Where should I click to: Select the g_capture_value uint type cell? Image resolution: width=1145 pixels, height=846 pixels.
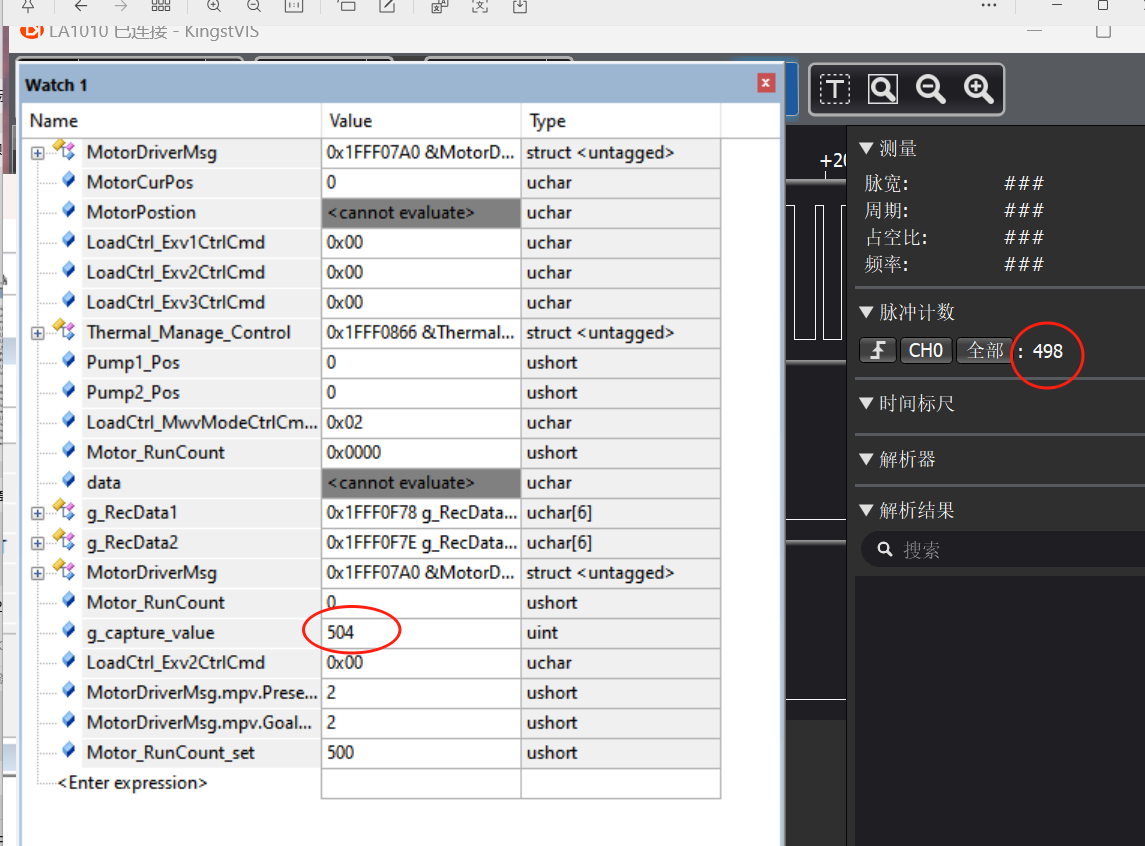[x=621, y=632]
